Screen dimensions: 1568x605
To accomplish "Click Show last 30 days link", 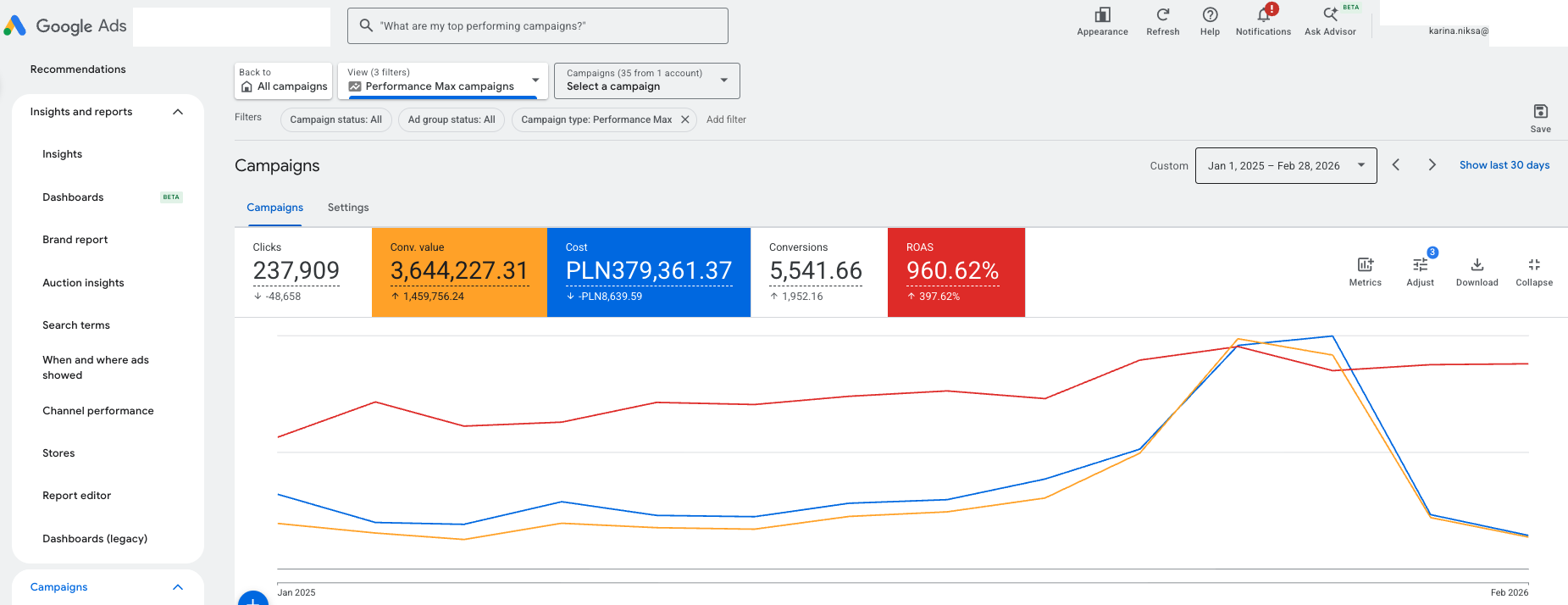I will 1504,165.
